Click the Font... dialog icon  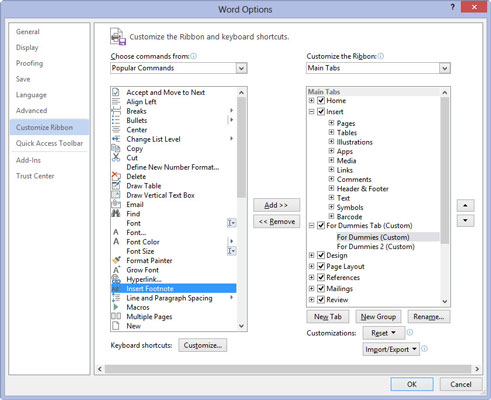116,232
